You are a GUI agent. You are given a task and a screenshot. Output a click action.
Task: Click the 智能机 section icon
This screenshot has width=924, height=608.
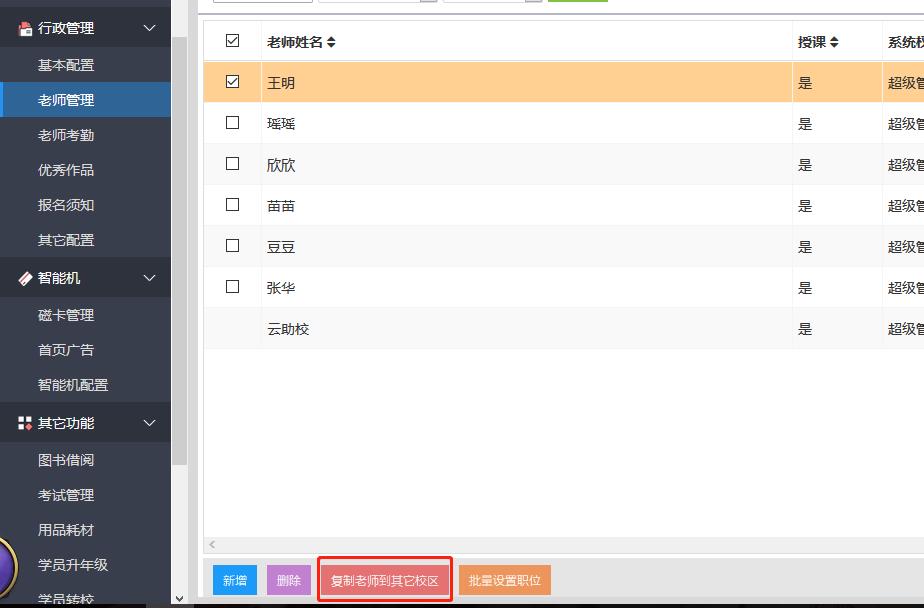[x=25, y=279]
